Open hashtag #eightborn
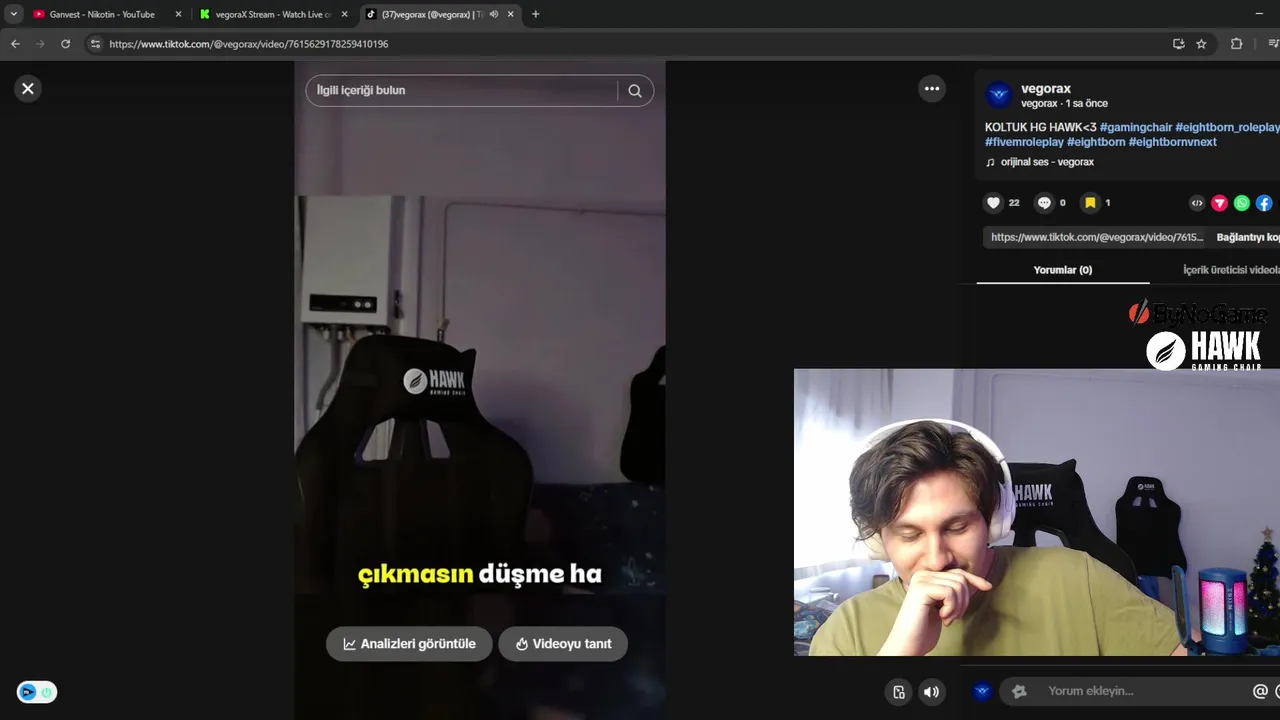Viewport: 1280px width, 720px height. 1096,142
